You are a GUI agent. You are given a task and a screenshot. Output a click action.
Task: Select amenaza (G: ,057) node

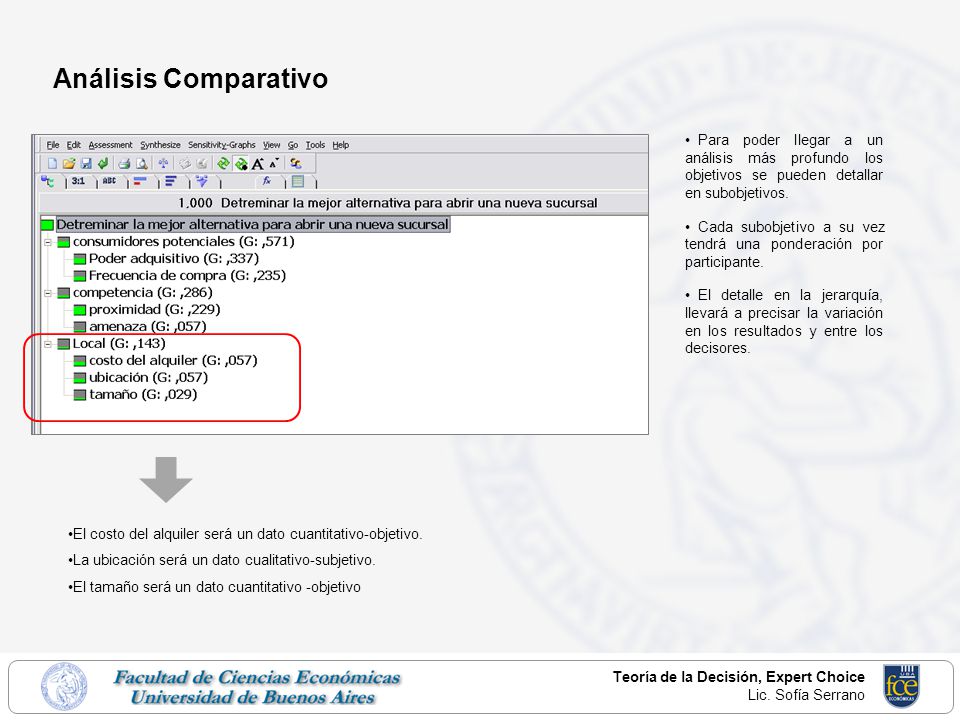[148, 326]
